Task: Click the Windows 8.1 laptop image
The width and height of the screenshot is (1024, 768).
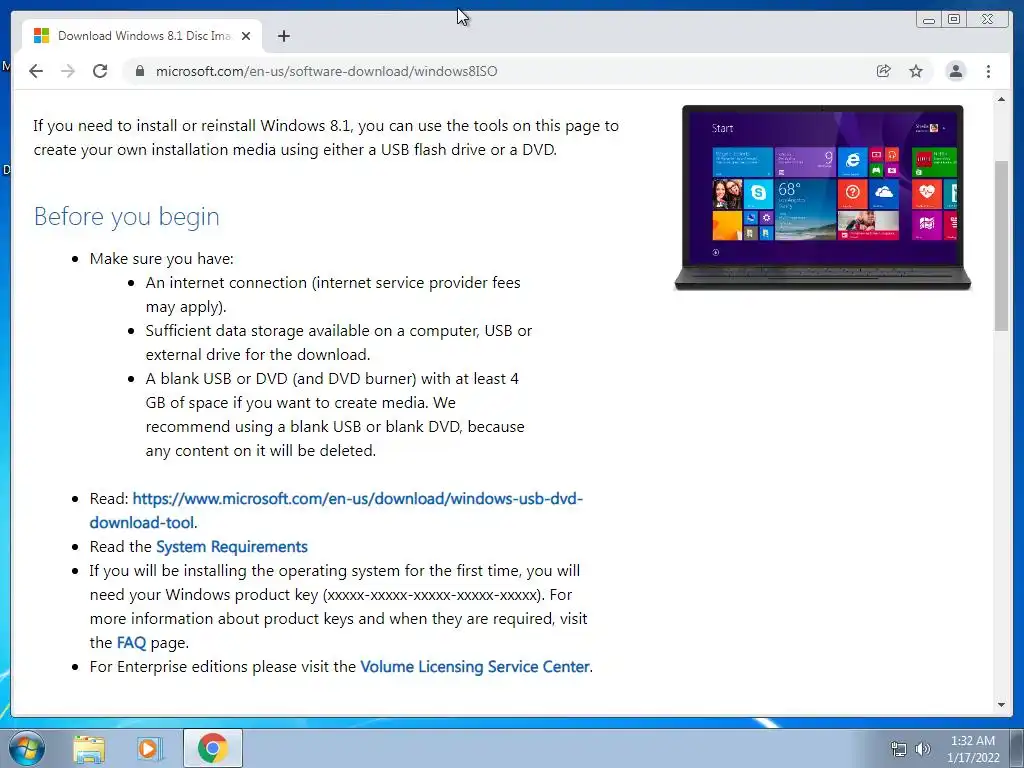Action: [822, 197]
